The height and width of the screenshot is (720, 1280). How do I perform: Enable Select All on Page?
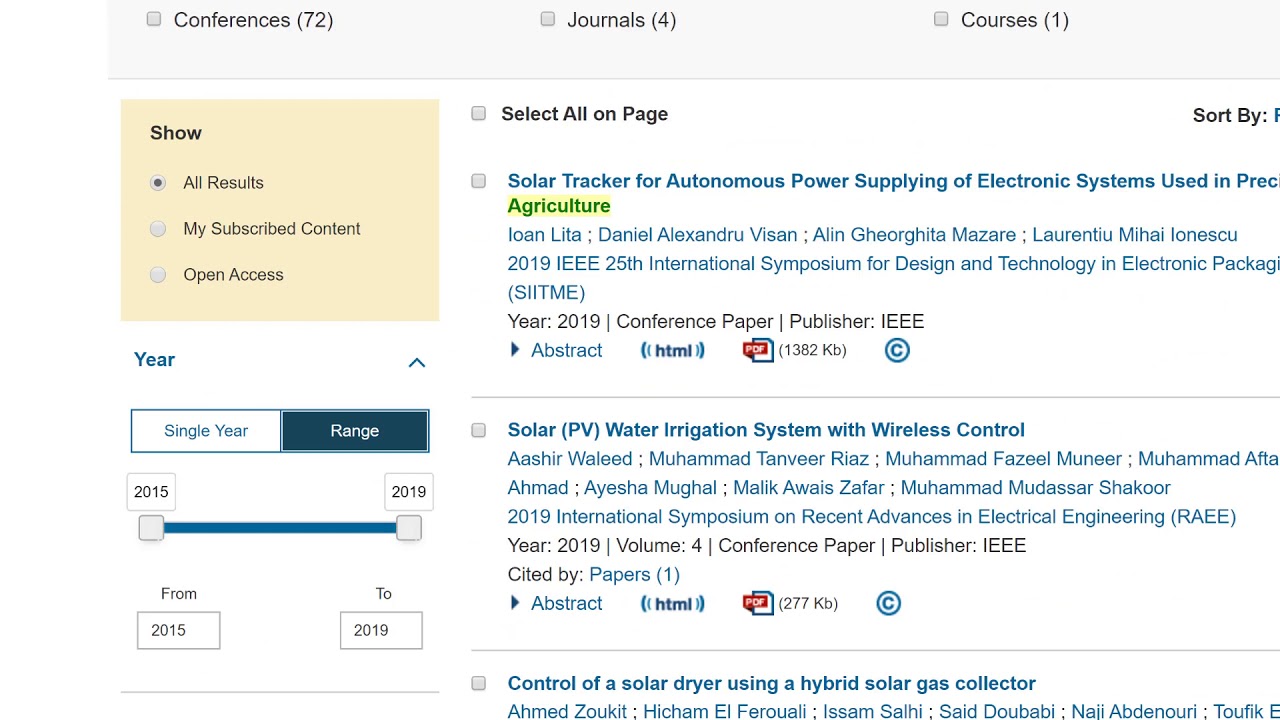pyautogui.click(x=479, y=114)
